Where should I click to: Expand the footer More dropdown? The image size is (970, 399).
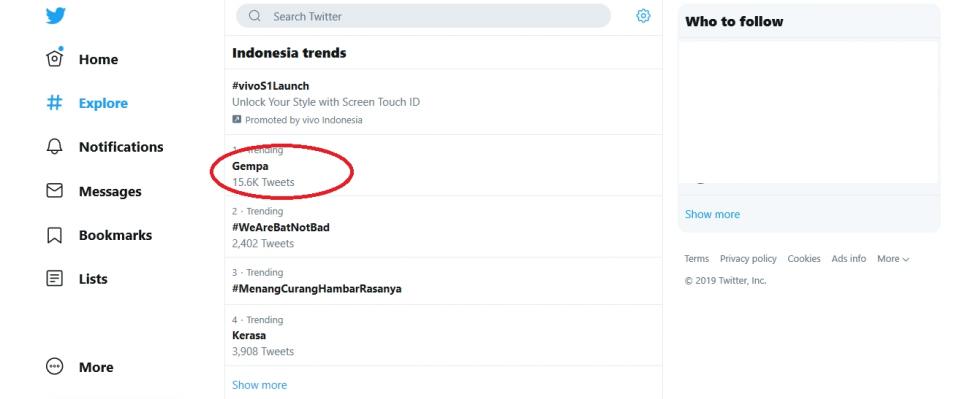893,259
